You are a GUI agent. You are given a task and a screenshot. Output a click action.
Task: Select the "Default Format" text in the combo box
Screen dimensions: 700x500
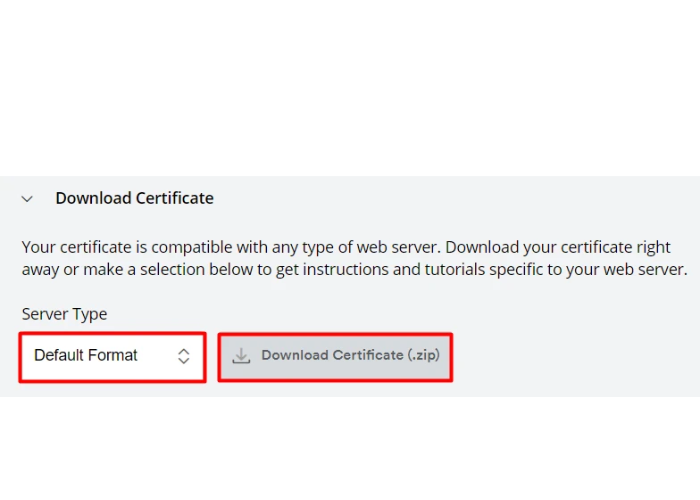click(x=86, y=356)
